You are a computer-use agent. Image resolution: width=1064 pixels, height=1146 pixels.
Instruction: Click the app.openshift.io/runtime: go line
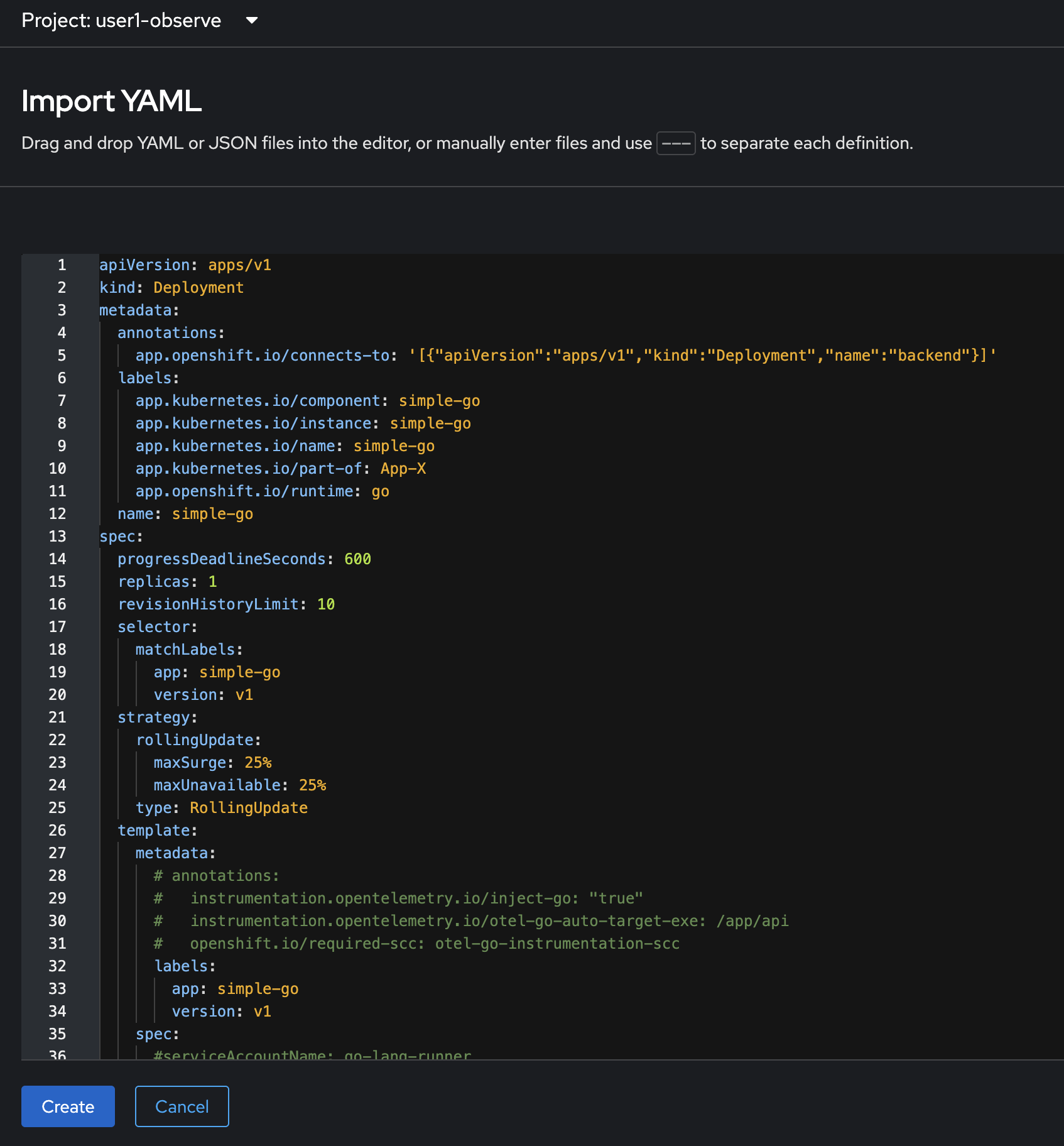tap(263, 491)
